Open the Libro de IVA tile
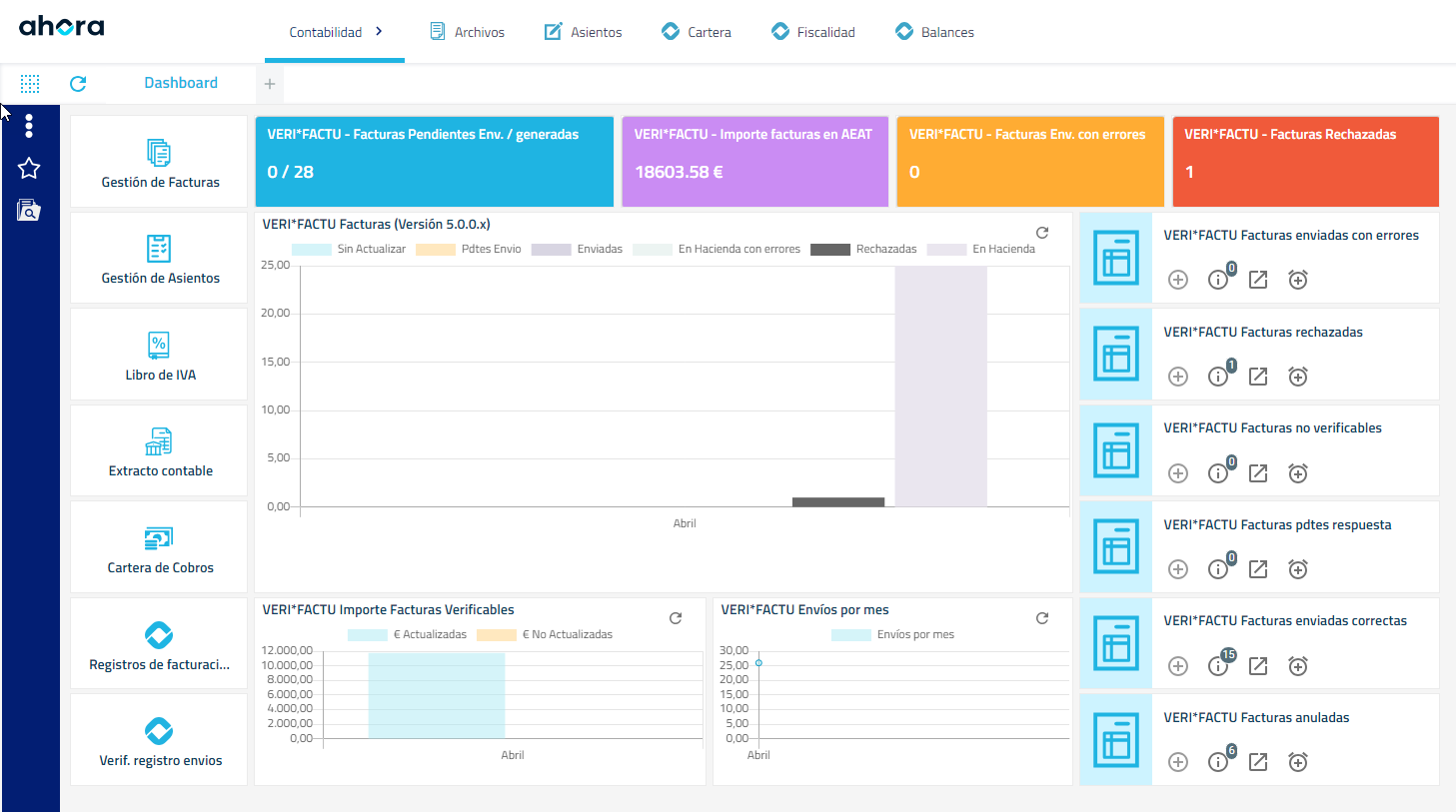This screenshot has width=1456, height=812. tap(159, 355)
